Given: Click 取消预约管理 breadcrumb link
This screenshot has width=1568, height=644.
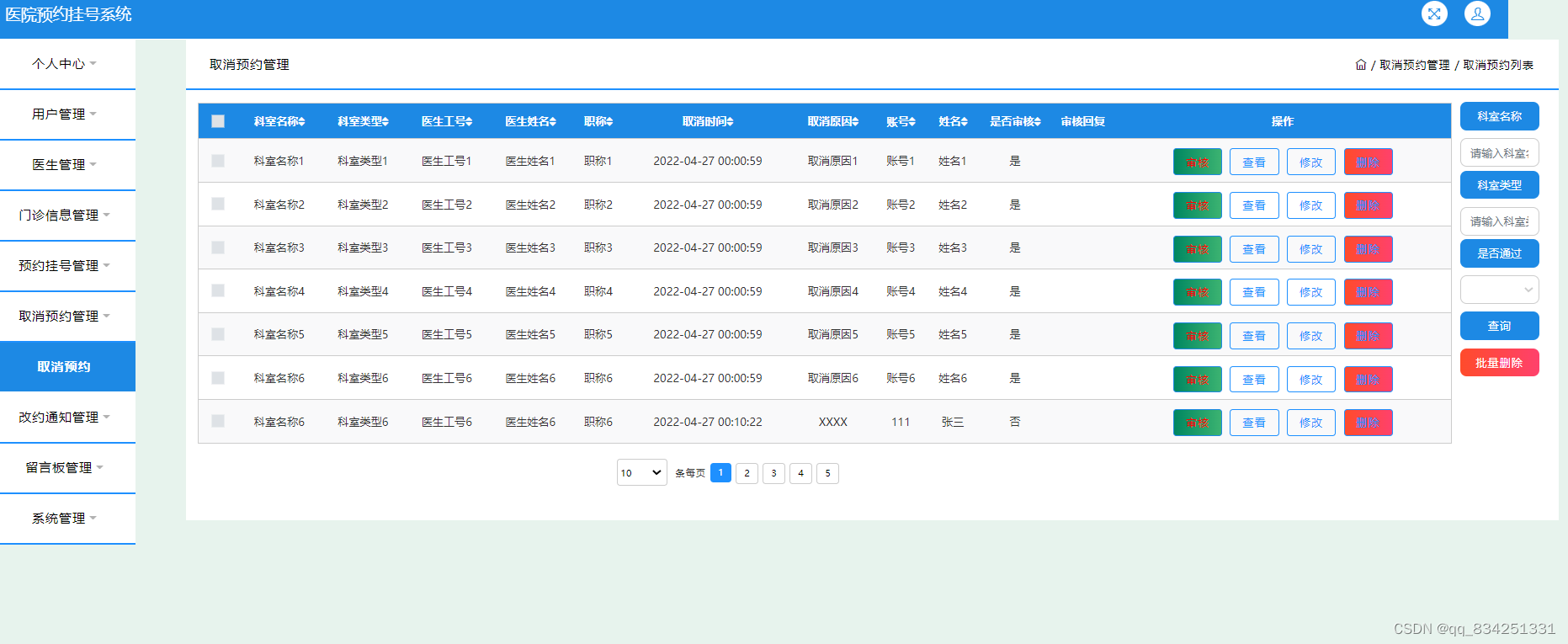Looking at the screenshot, I should (1414, 65).
